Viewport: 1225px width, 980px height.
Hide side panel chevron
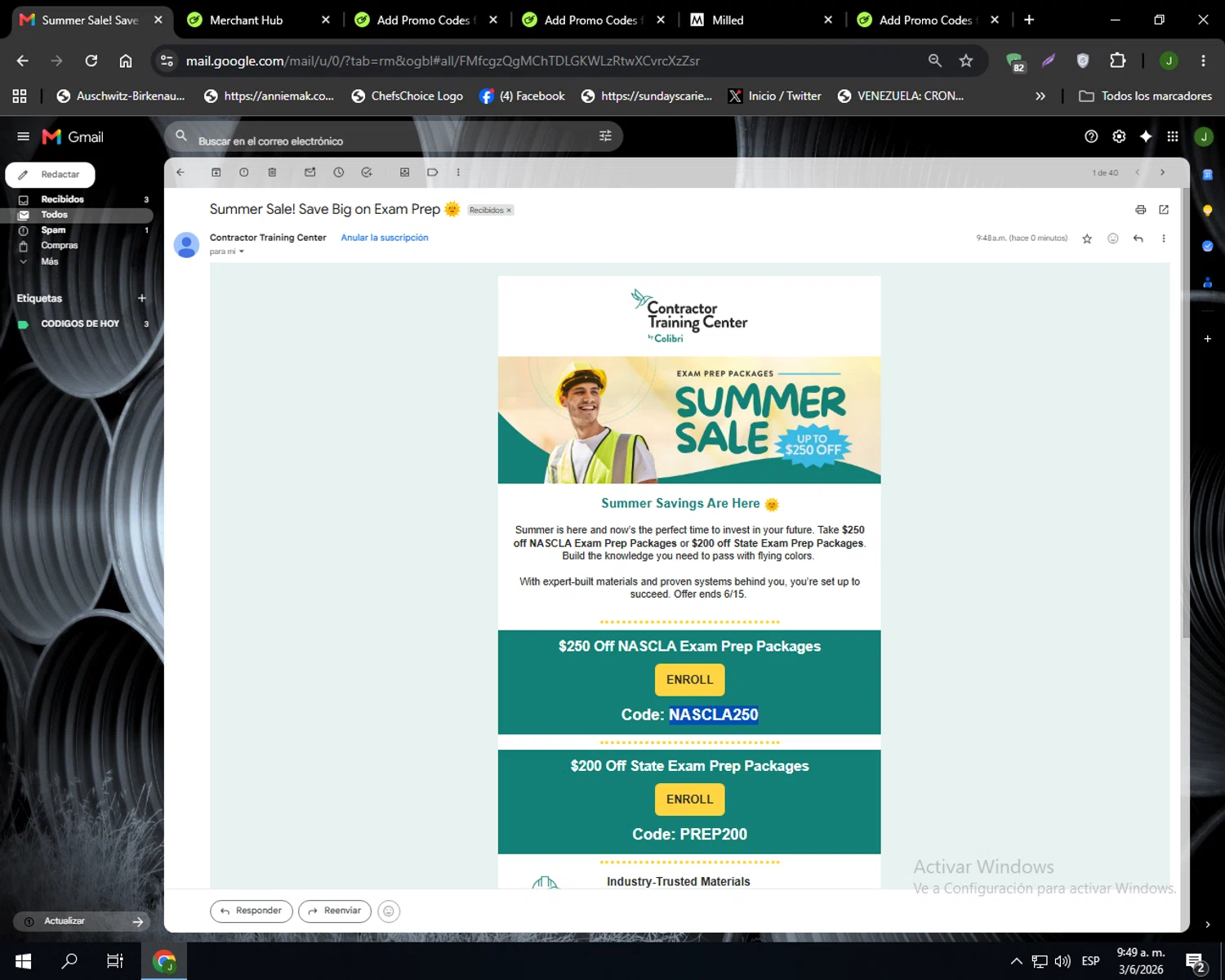[1207, 924]
